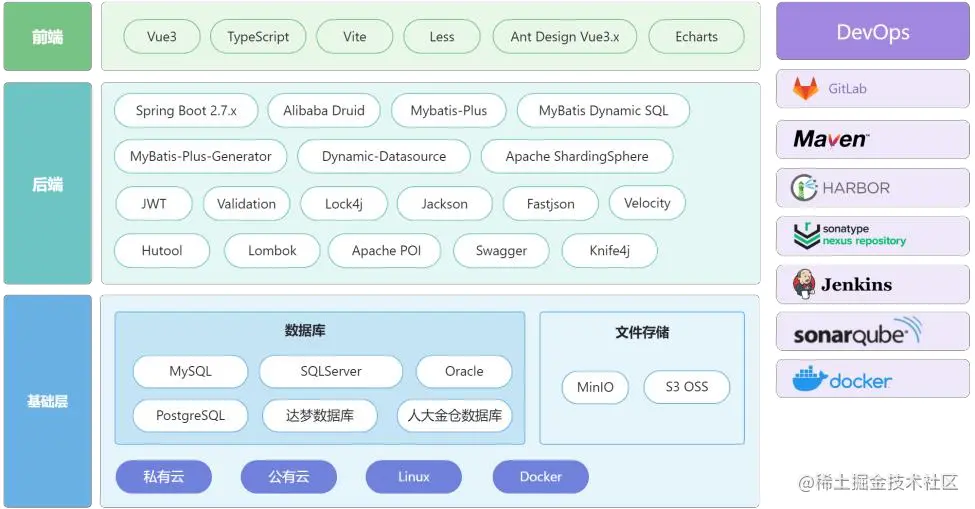Click the Jenkins butler mascot icon
Viewport: 975px width, 509px height.
coord(804,284)
